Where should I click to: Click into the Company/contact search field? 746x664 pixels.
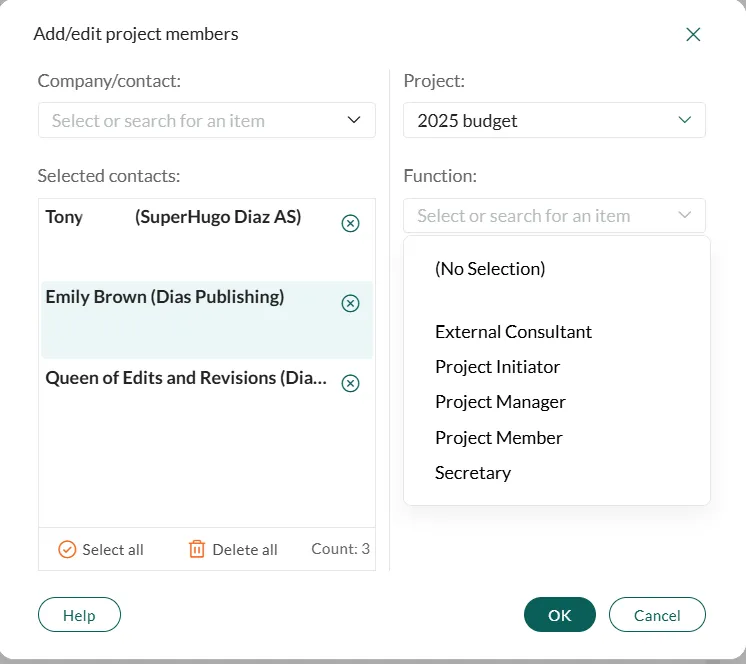tap(190, 120)
